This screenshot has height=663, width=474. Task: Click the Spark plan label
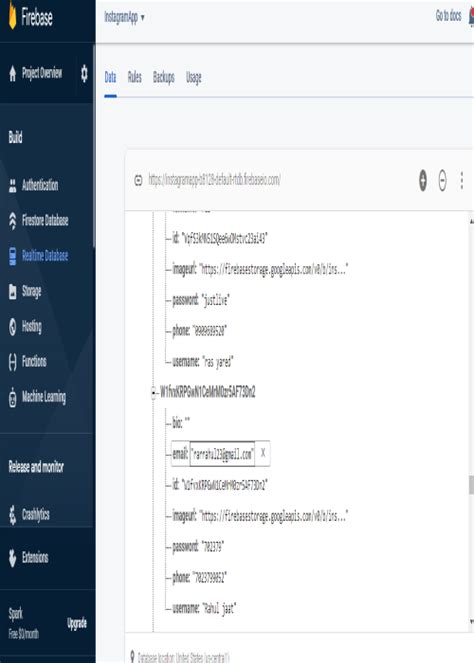16,614
